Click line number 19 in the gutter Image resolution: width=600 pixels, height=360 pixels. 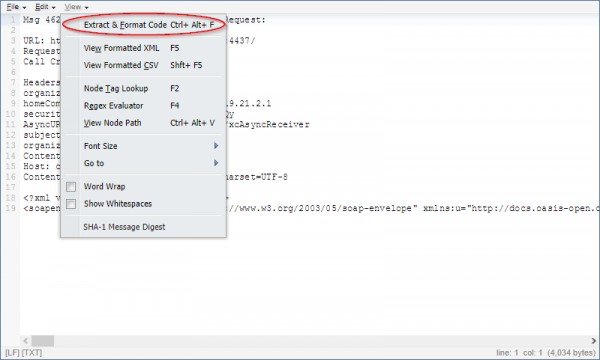pyautogui.click(x=11, y=208)
